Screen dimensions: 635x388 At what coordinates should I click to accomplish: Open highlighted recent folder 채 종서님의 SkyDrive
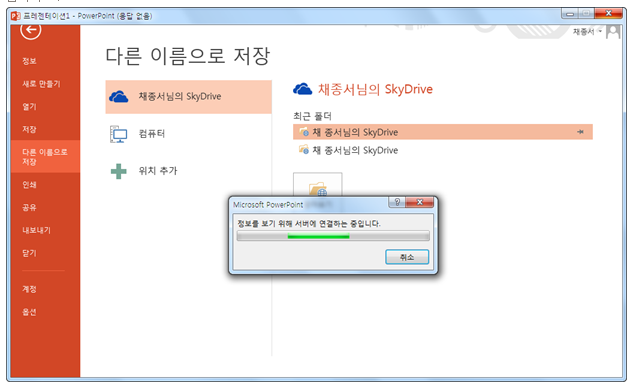[443, 132]
